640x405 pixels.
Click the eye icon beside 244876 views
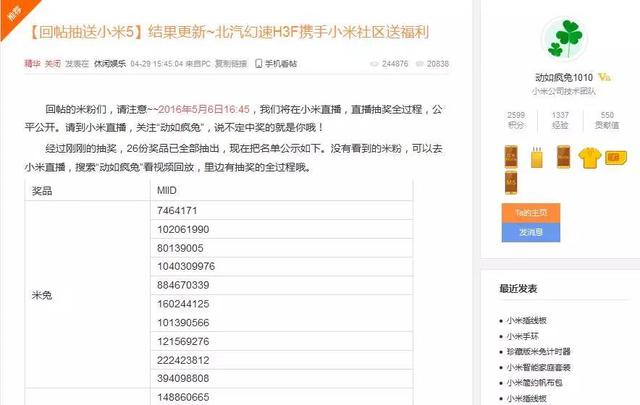374,64
